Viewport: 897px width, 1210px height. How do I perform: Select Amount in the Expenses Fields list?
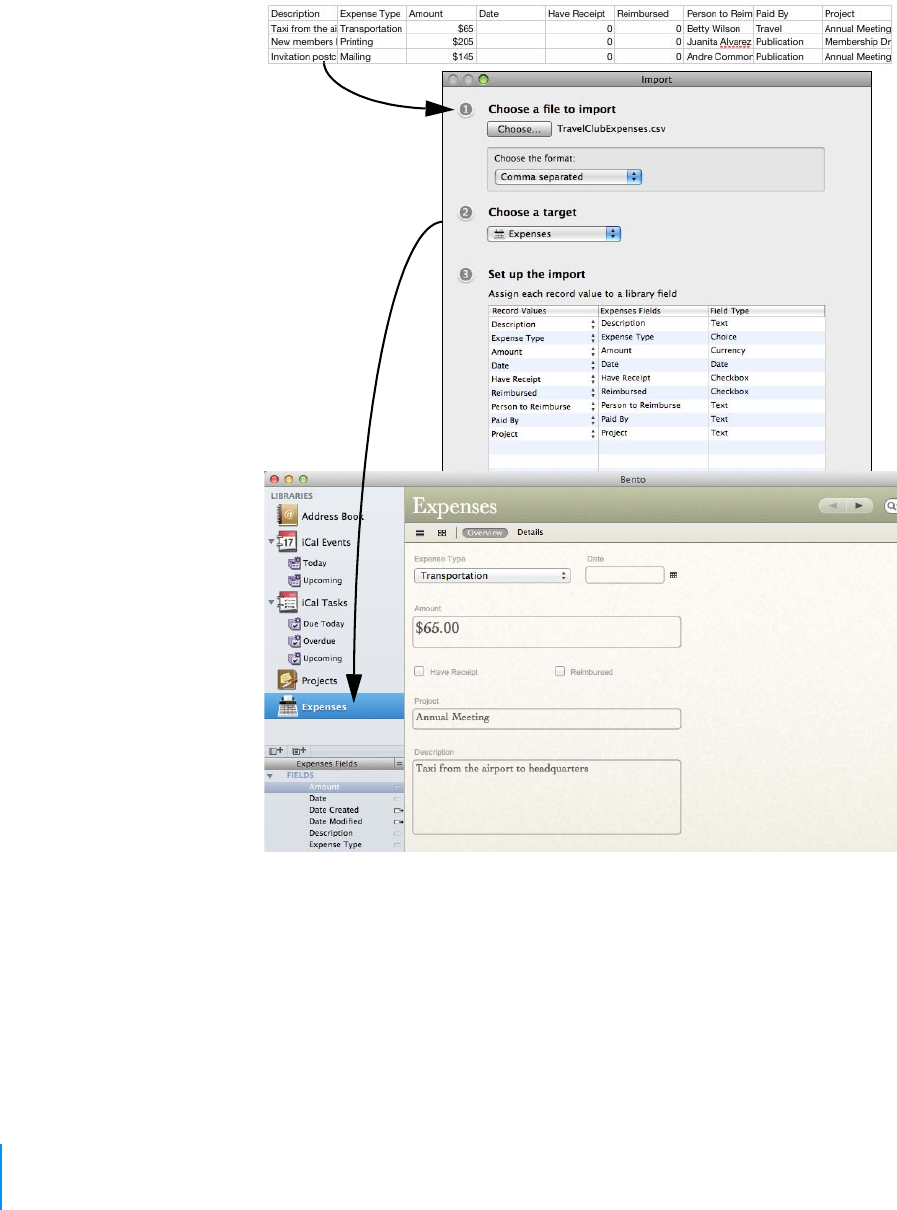click(x=334, y=787)
